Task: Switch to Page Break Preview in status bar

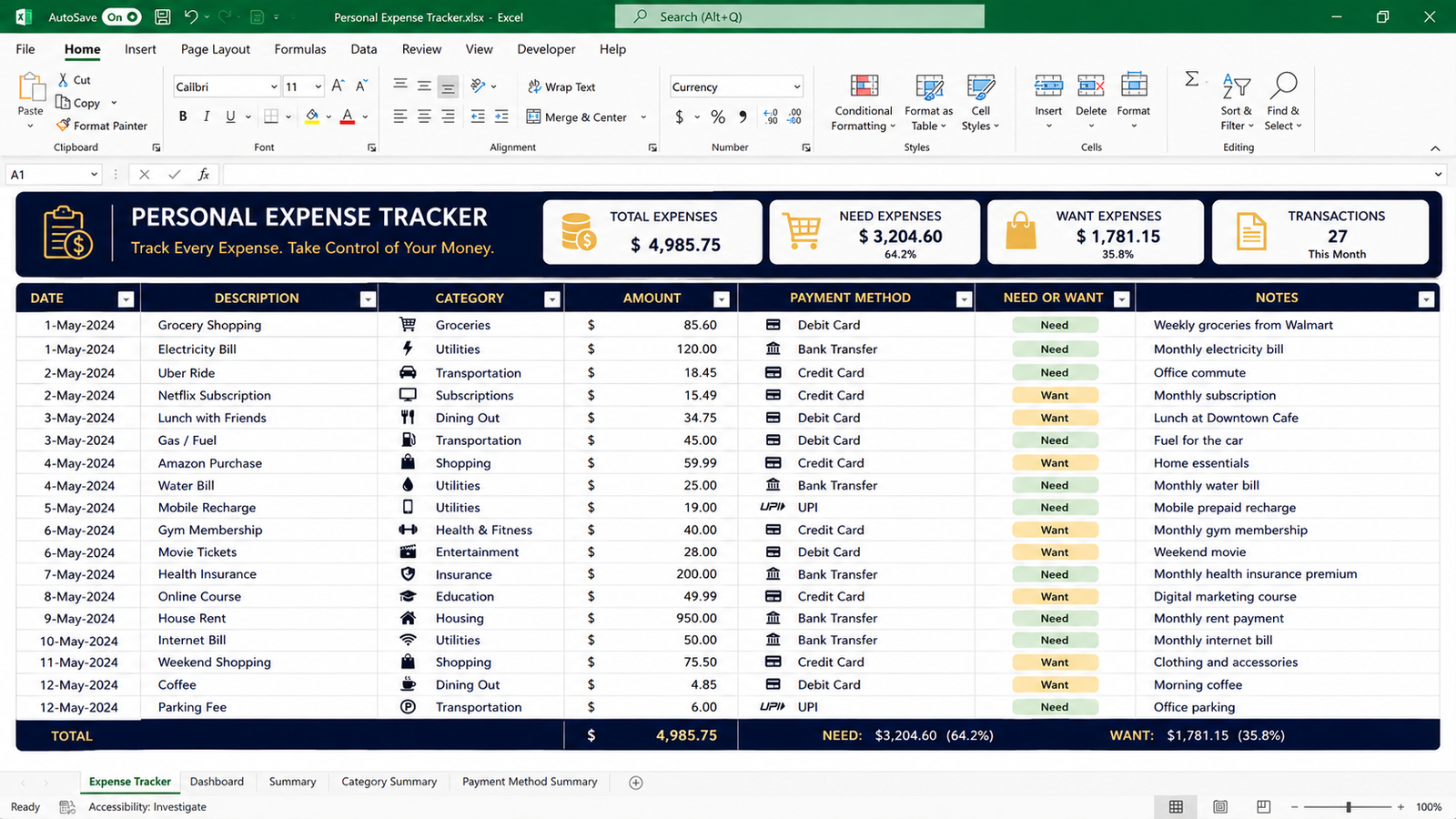Action: [x=1264, y=807]
